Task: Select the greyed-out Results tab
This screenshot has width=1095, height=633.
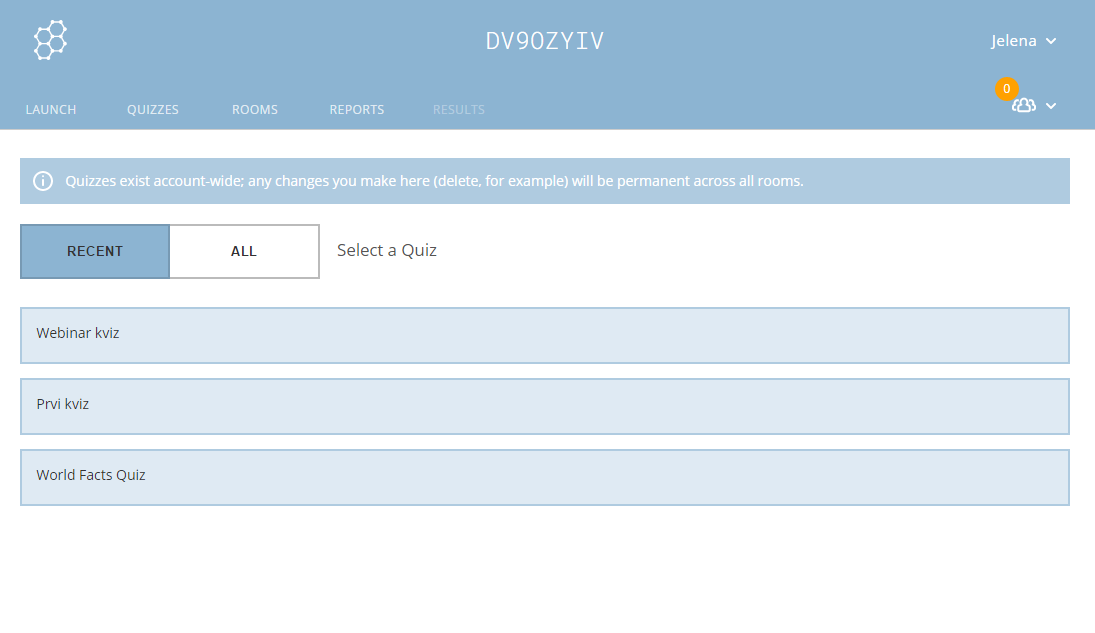Action: point(459,110)
